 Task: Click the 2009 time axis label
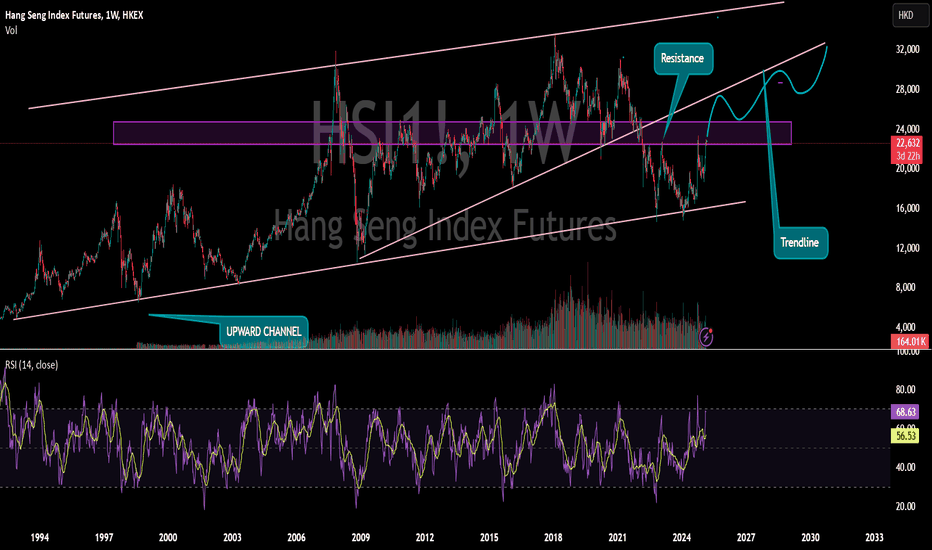(x=361, y=538)
